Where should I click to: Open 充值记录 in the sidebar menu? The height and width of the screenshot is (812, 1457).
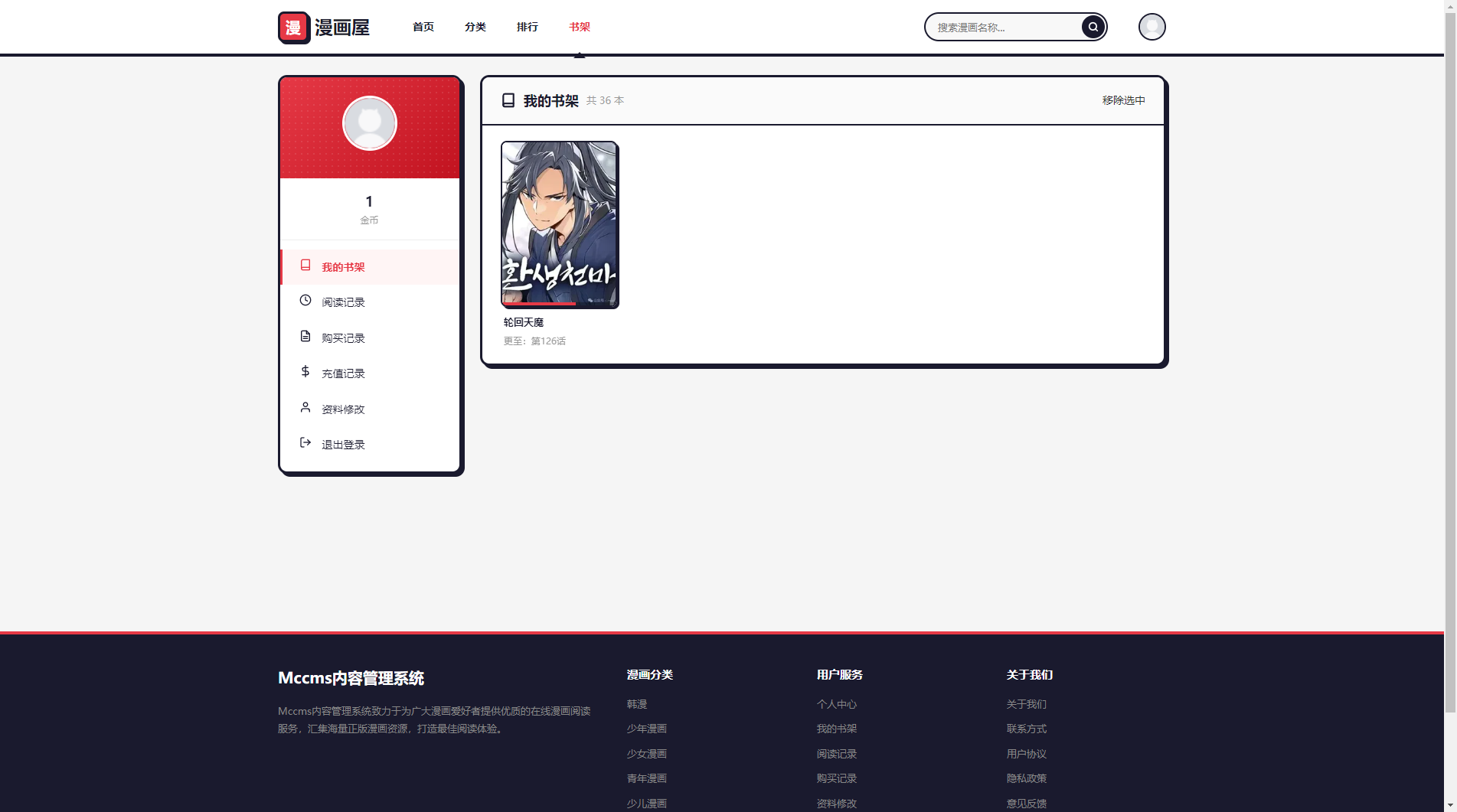click(x=370, y=373)
